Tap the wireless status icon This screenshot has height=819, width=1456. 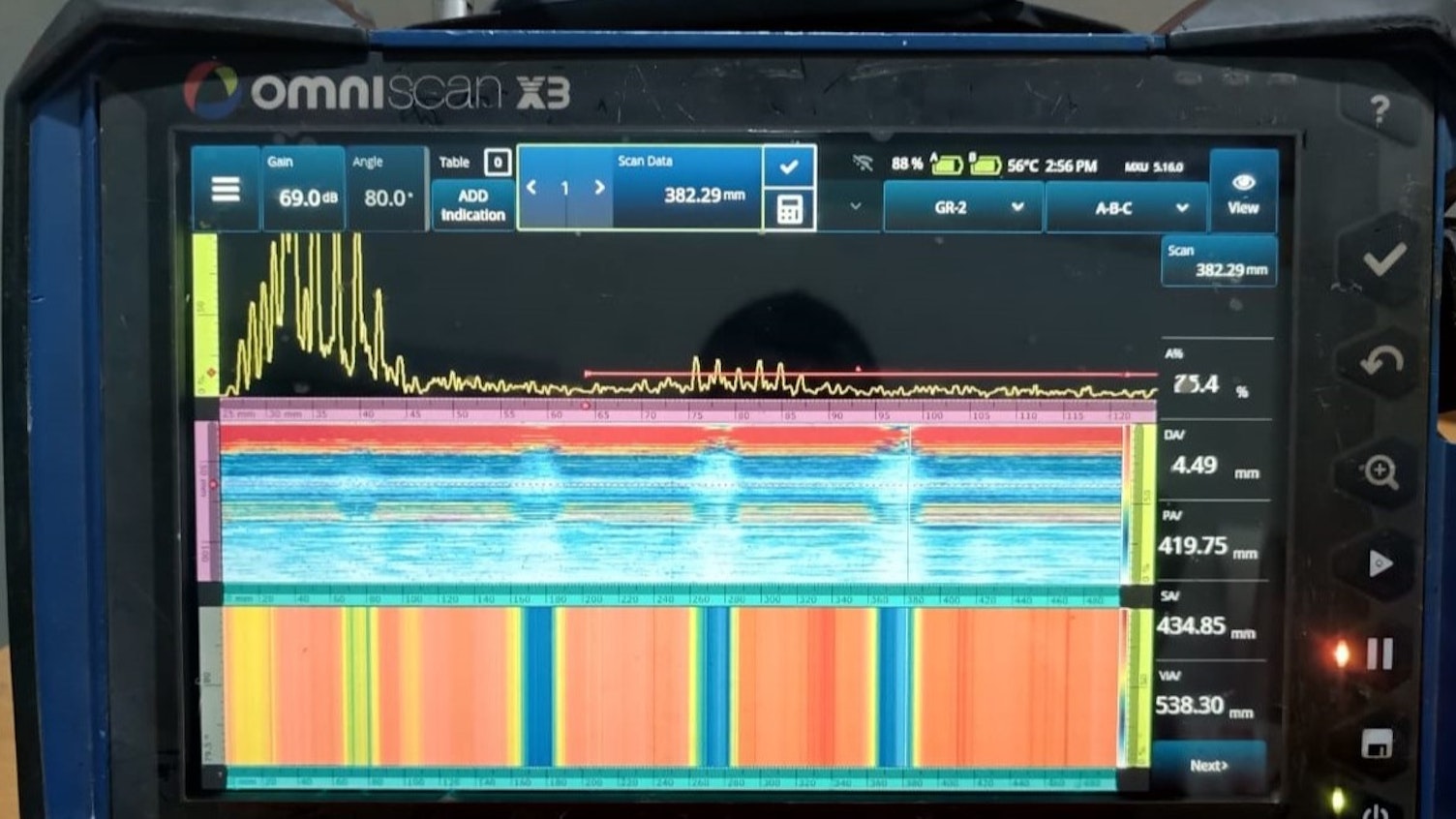coord(862,164)
